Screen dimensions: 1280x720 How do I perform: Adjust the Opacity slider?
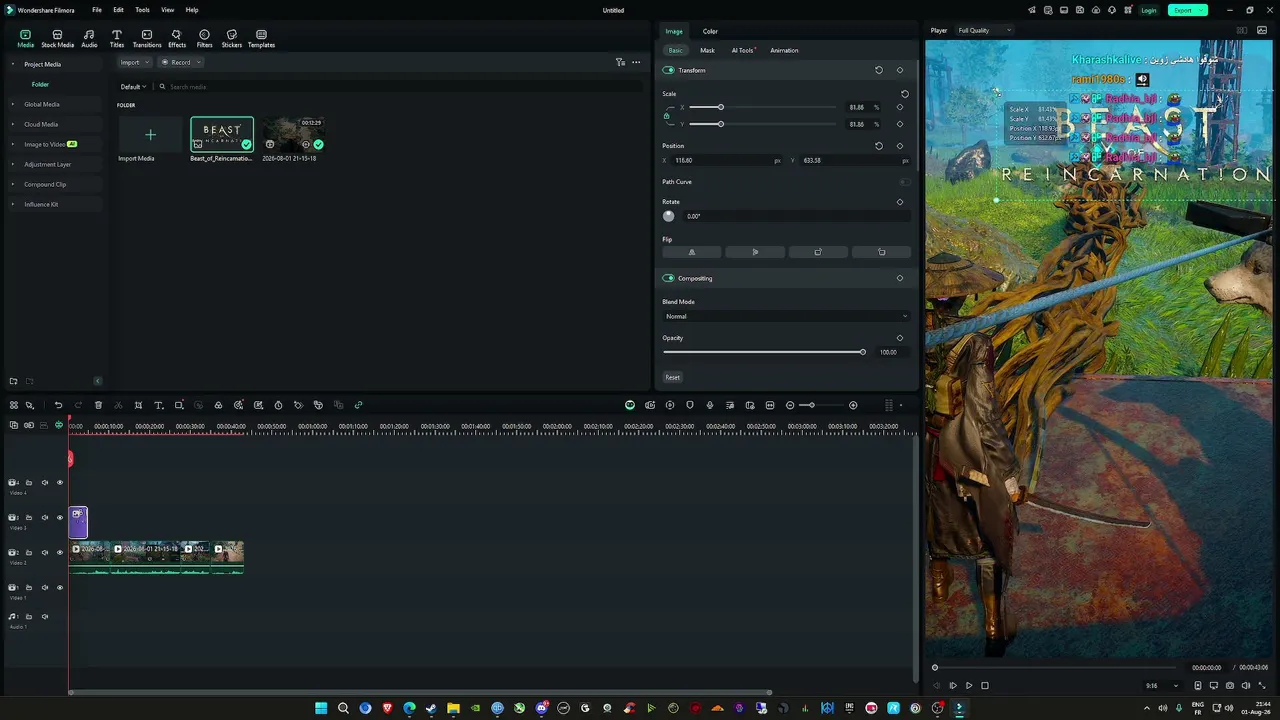click(x=765, y=352)
